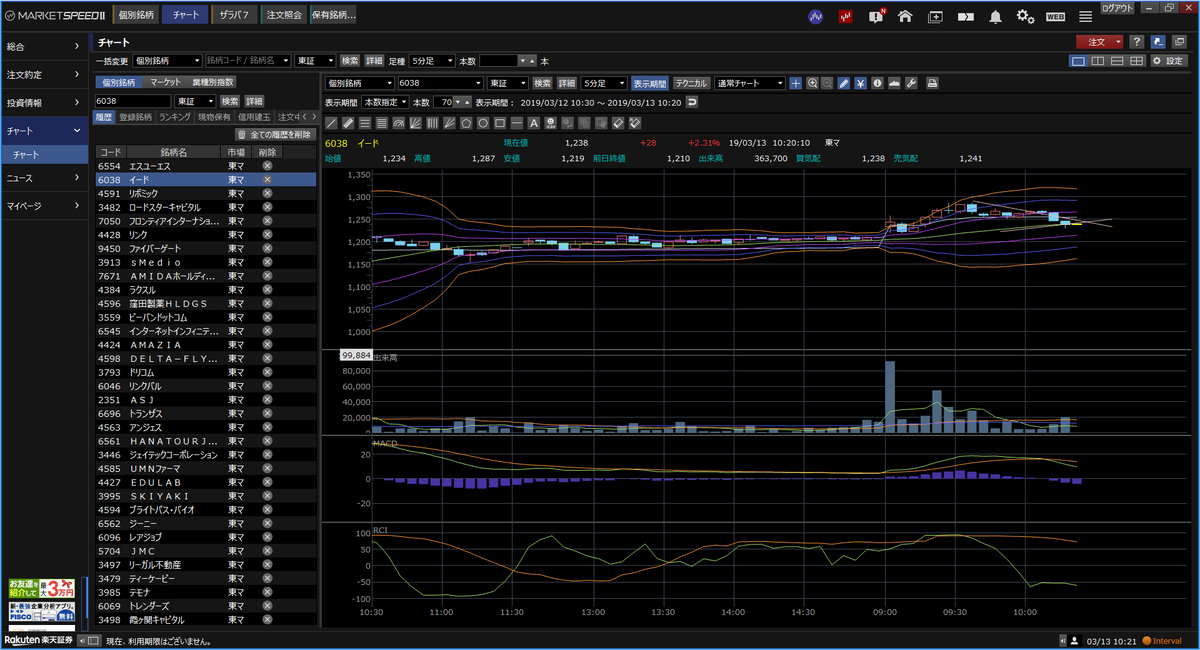The image size is (1200, 650).
Task: Open the hamburger menu in title bar
Action: coord(1085,17)
